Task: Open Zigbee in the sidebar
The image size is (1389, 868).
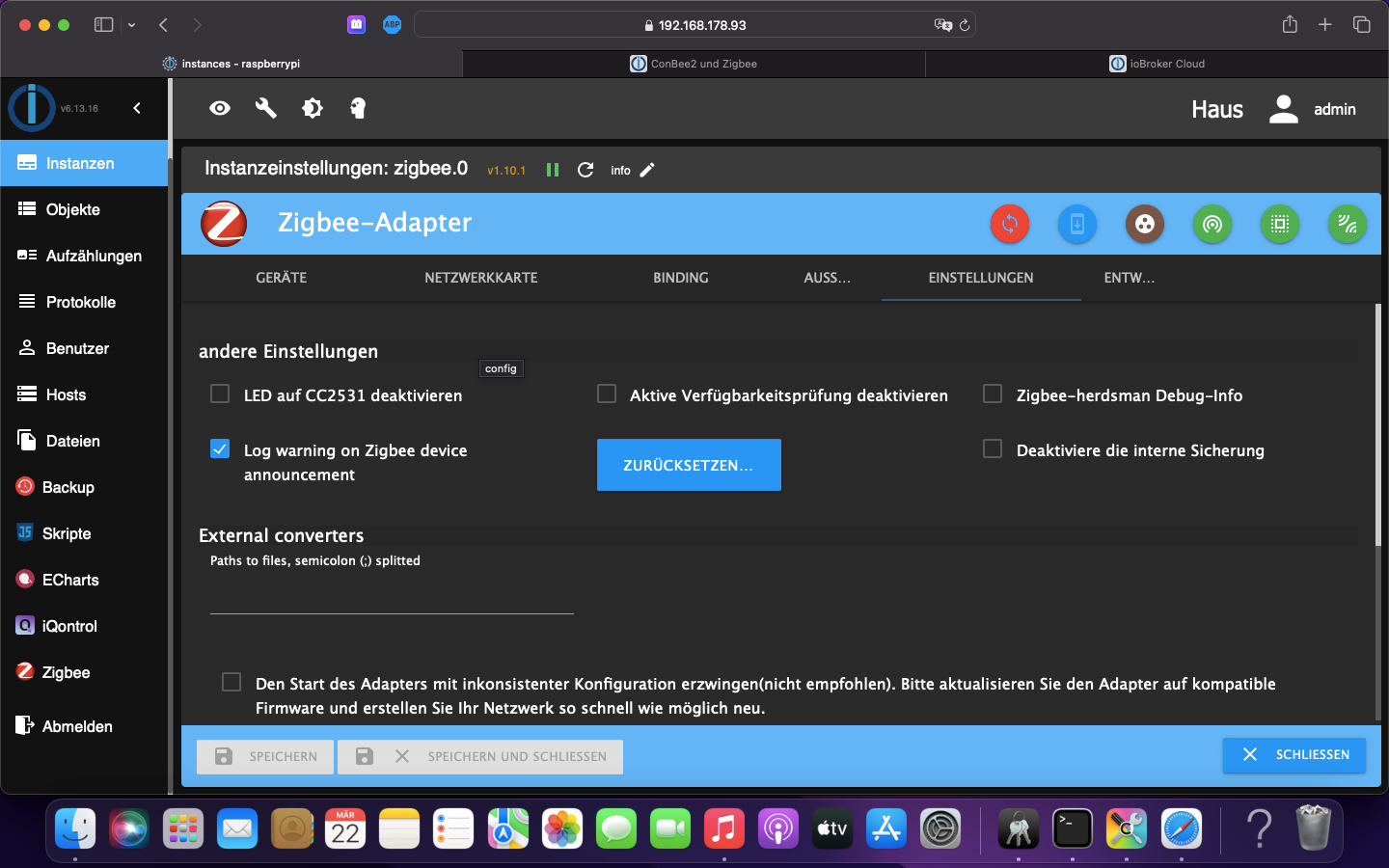Action: point(85,672)
